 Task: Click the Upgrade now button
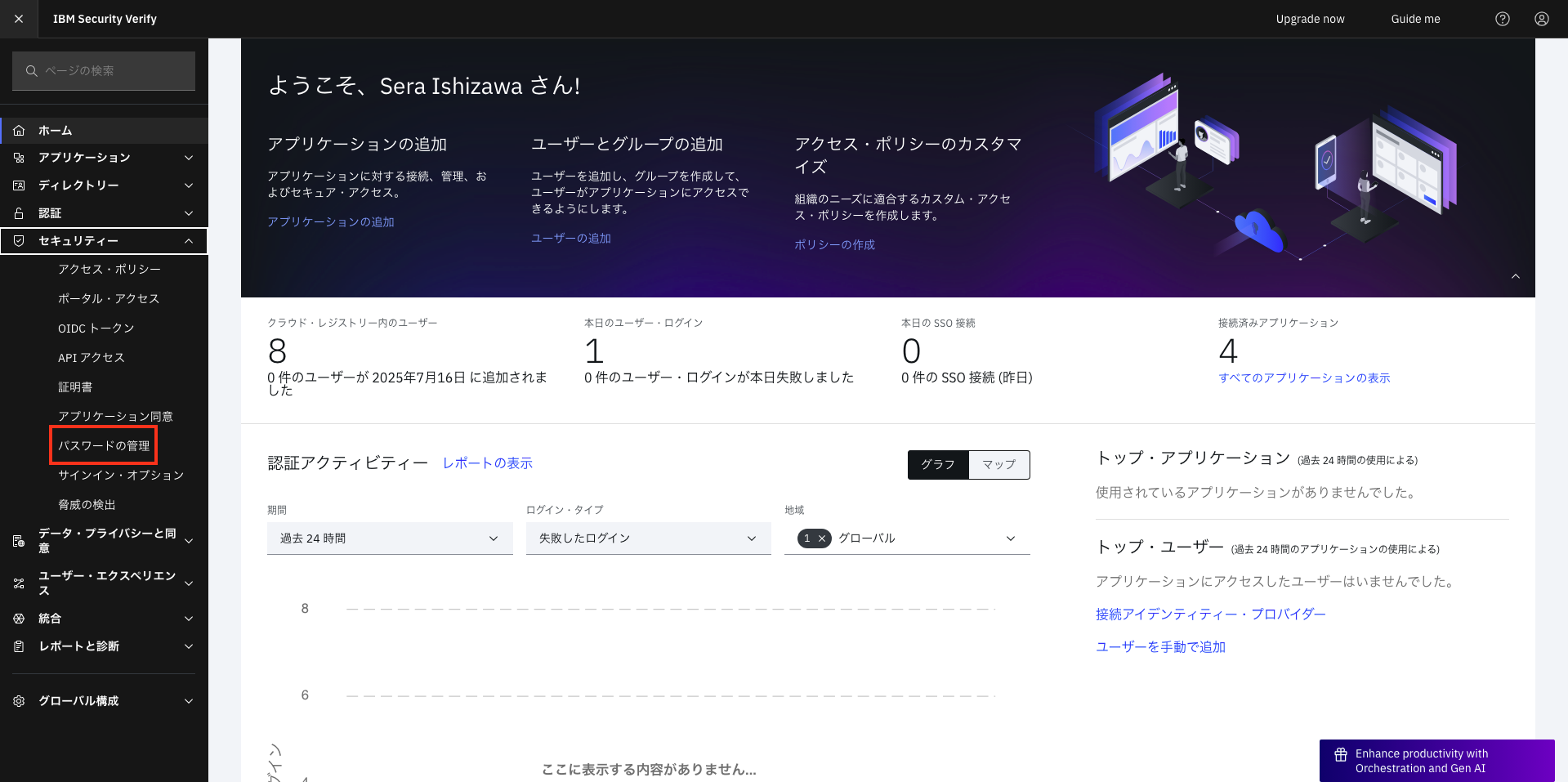(x=1310, y=19)
